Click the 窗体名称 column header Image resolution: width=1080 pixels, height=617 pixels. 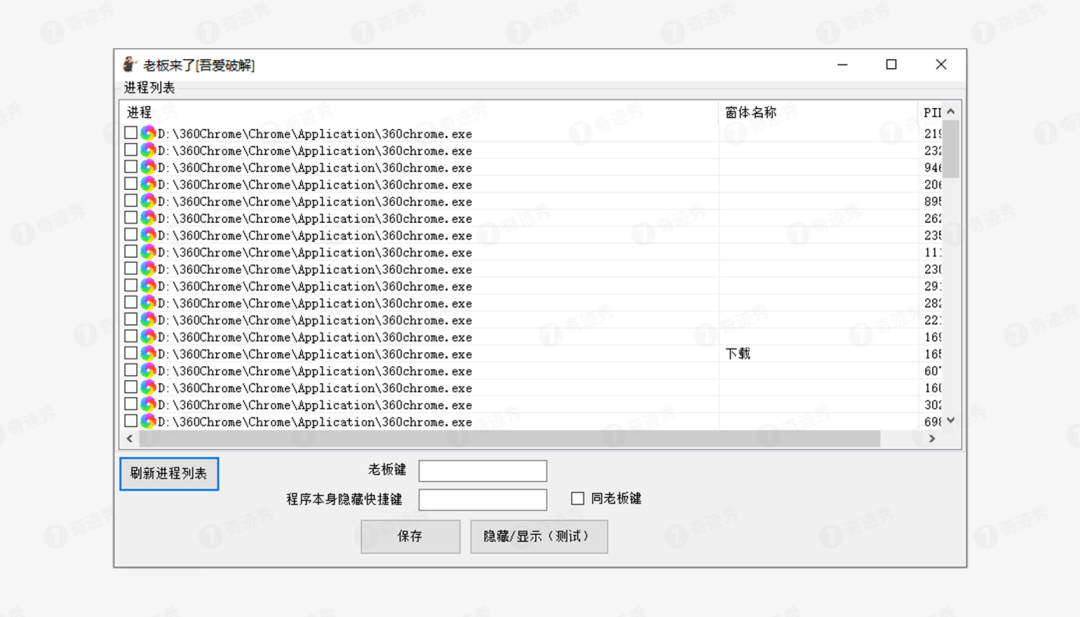[x=818, y=112]
